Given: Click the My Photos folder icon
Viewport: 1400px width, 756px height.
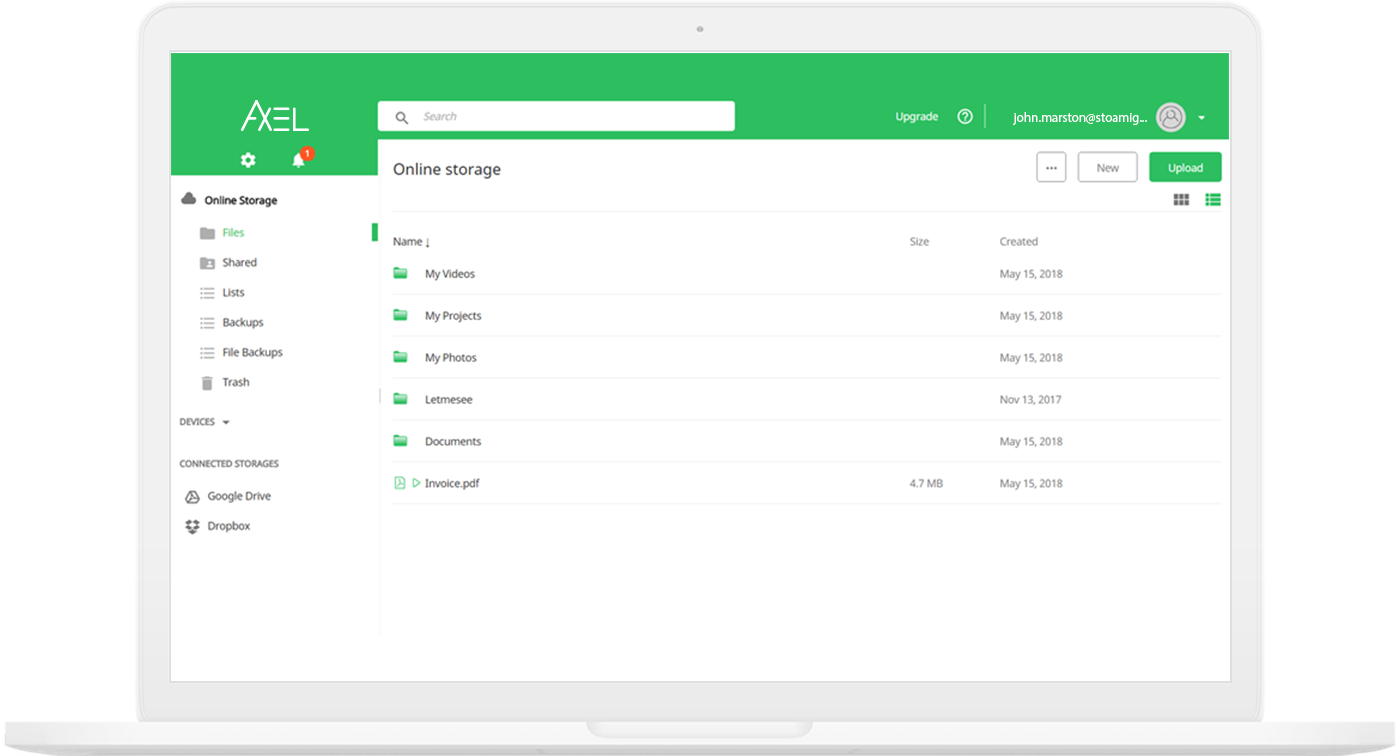Looking at the screenshot, I should point(401,357).
